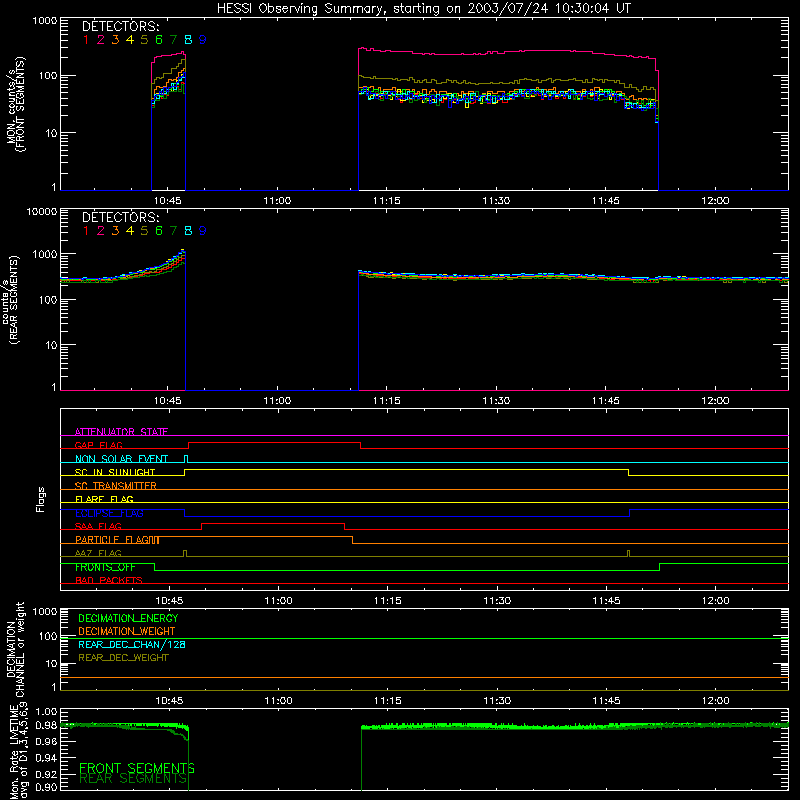The image size is (800, 800).
Task: Click the 10000 y-axis value on the rear segments plot
Action: (x=42, y=211)
